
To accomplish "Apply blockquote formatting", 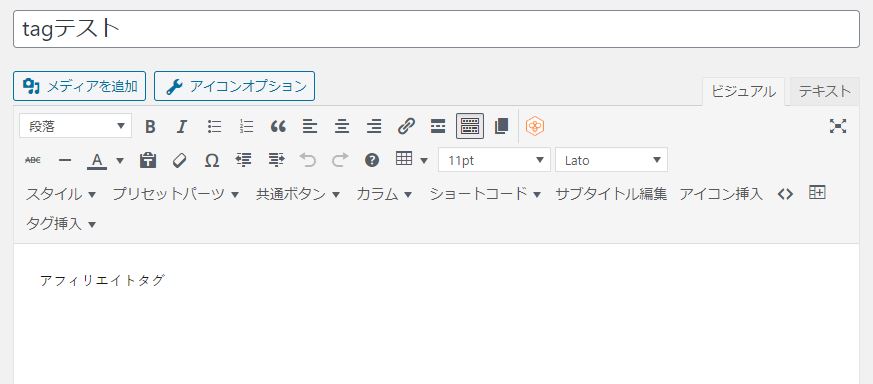I will pos(278,126).
